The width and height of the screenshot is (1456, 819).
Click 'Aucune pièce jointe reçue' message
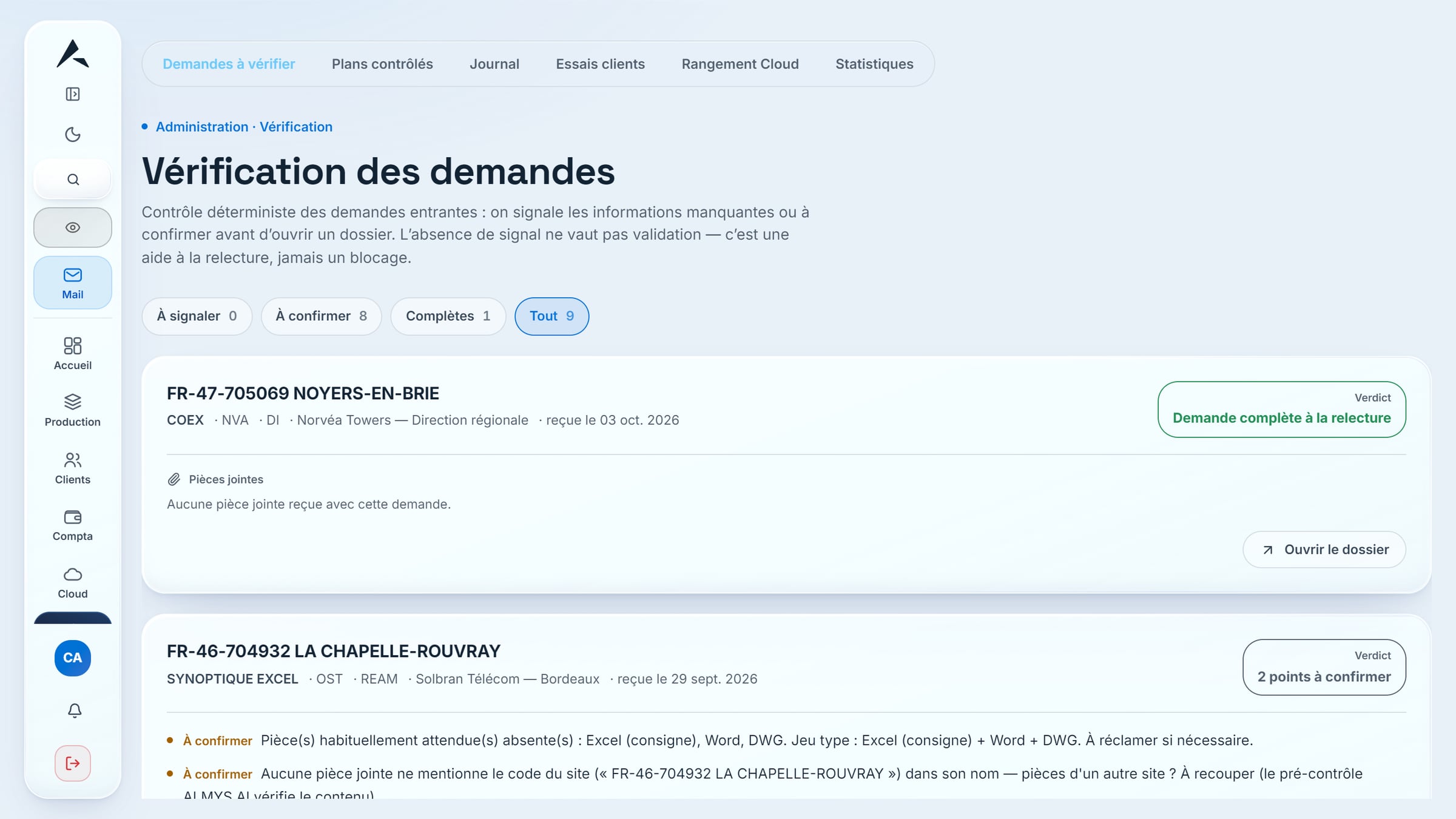[x=309, y=504]
